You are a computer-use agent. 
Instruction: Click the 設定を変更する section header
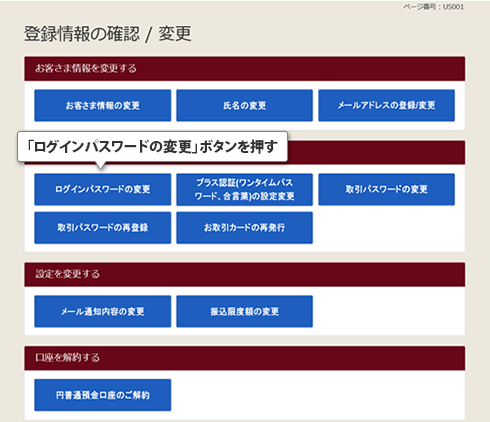(245, 274)
